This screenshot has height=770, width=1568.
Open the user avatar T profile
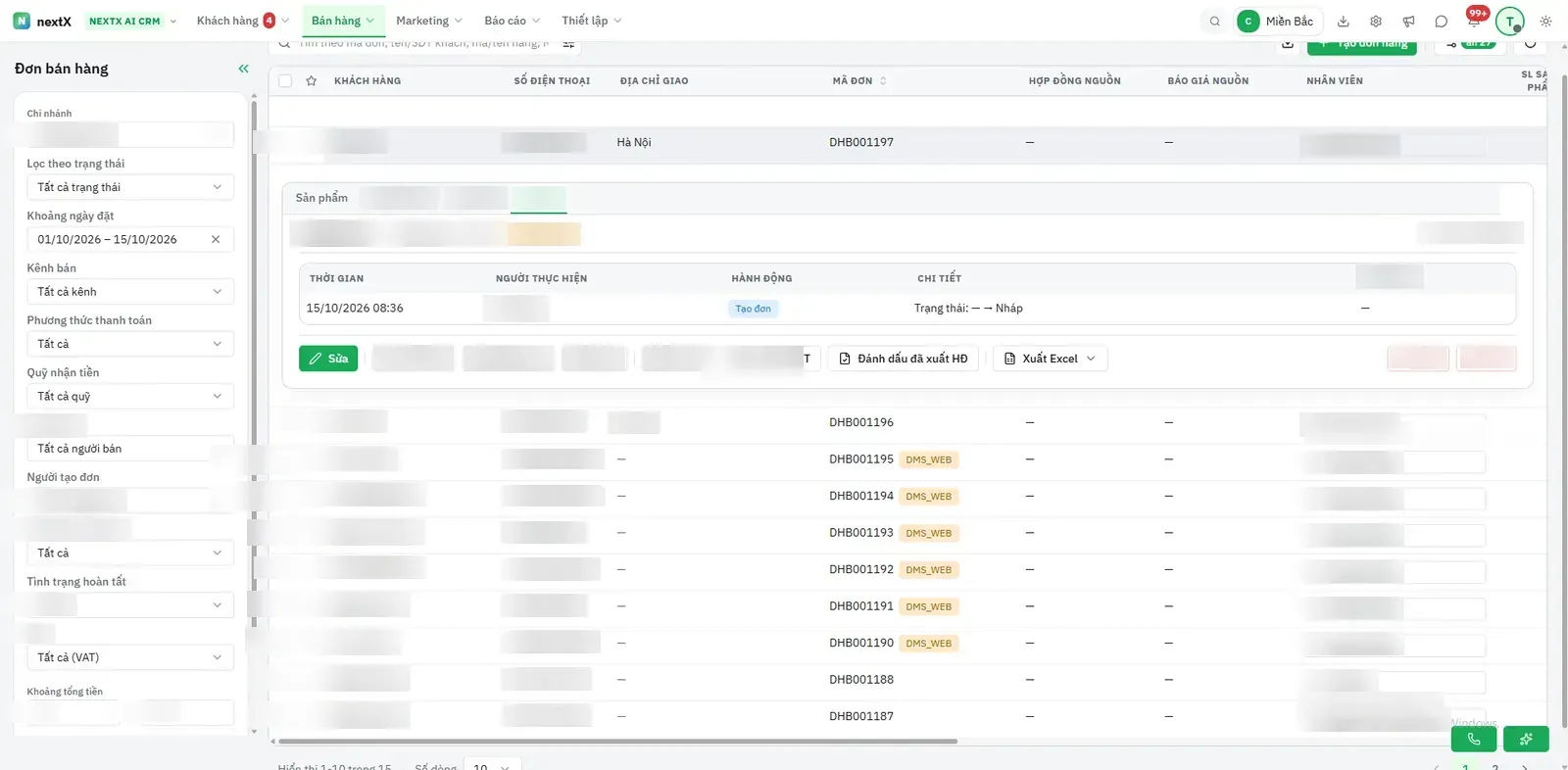1510,22
